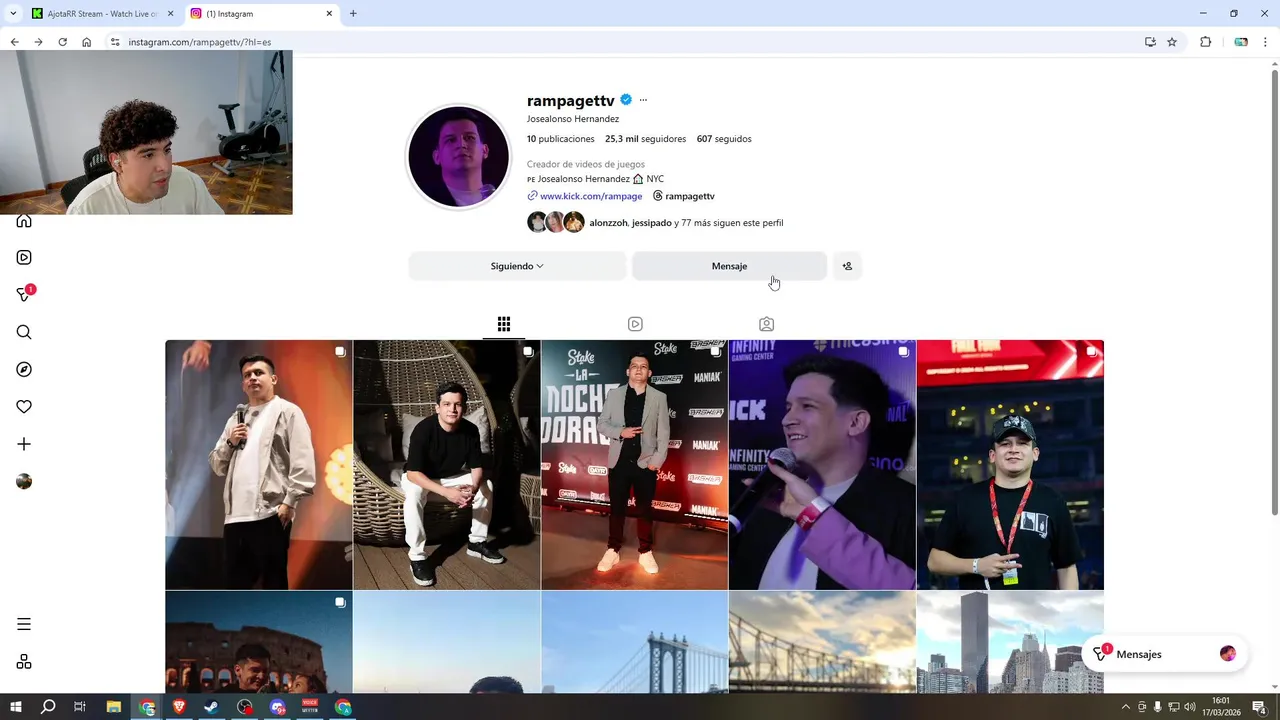Click the Mensaje button
1280x720 pixels.
pyautogui.click(x=729, y=266)
